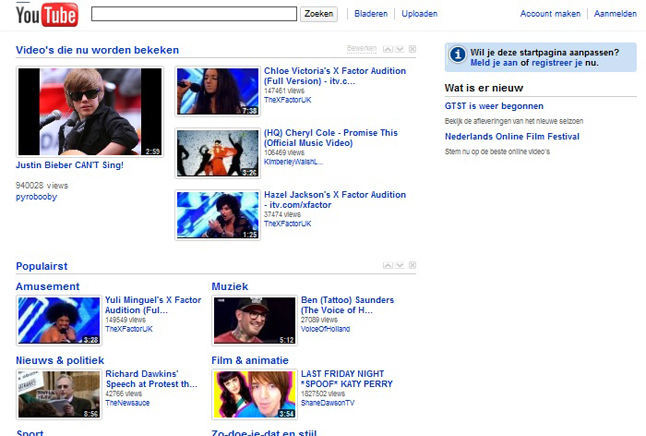Click the '940028 views' text
646x436 pixels.
click(42, 185)
